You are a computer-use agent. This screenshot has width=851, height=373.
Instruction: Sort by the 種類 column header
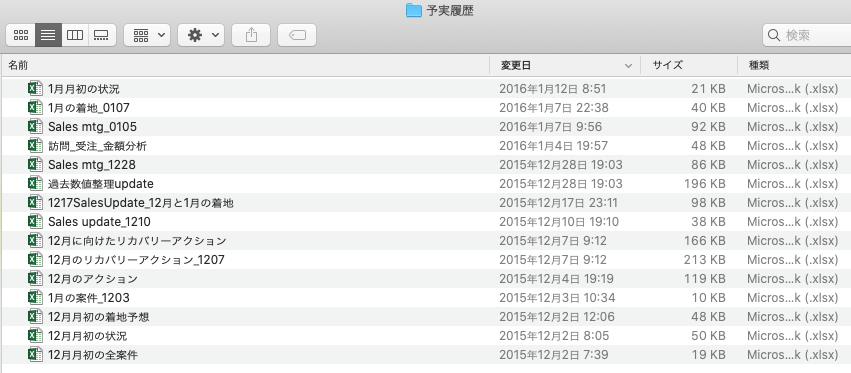coord(794,66)
